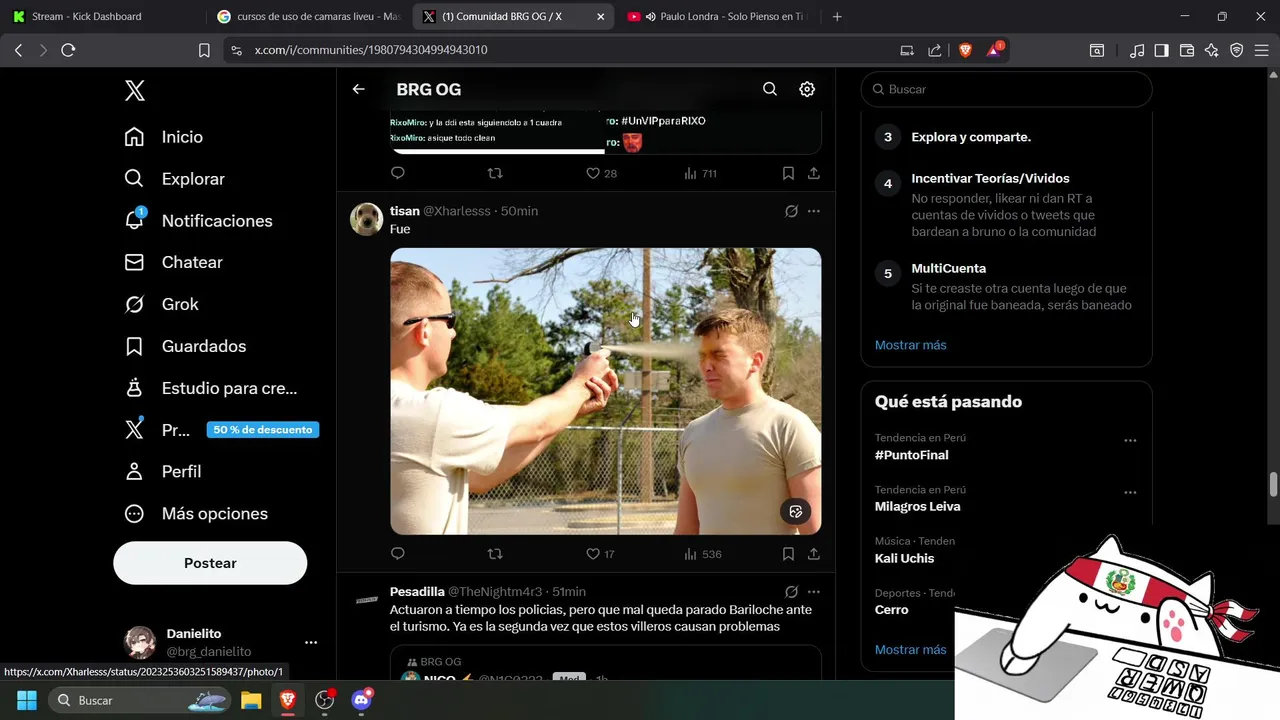View analytics showing 536 views
This screenshot has width=1280, height=720.
coord(703,553)
